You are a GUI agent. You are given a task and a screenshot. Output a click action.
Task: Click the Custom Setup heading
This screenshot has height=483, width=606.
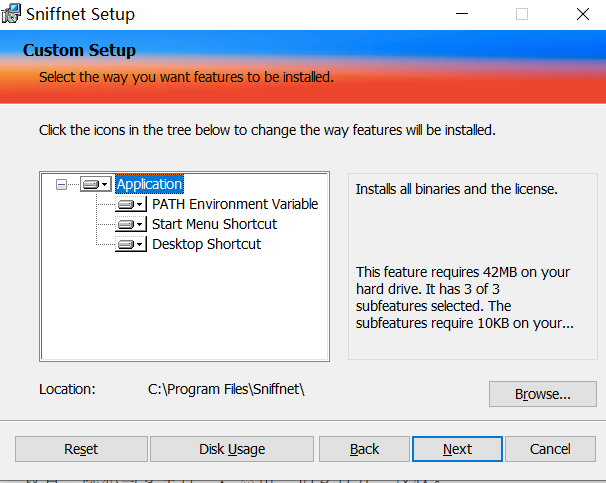(x=79, y=51)
